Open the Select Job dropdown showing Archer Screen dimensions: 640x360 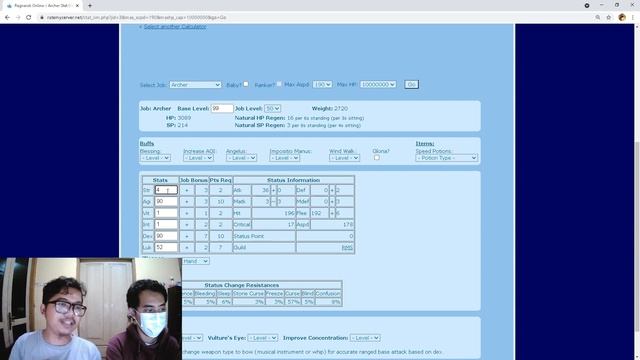click(x=196, y=85)
